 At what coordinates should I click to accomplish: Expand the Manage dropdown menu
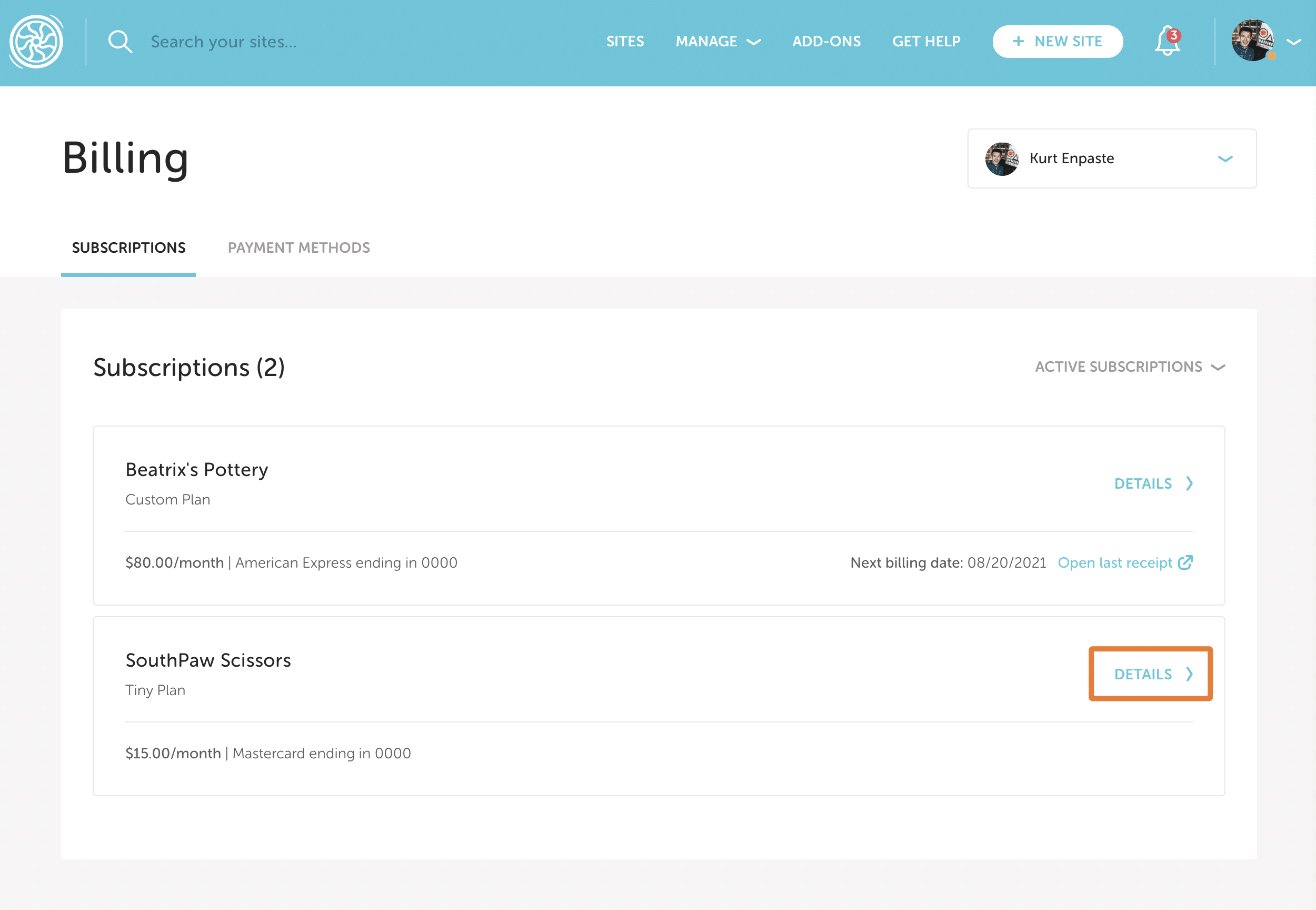click(717, 42)
